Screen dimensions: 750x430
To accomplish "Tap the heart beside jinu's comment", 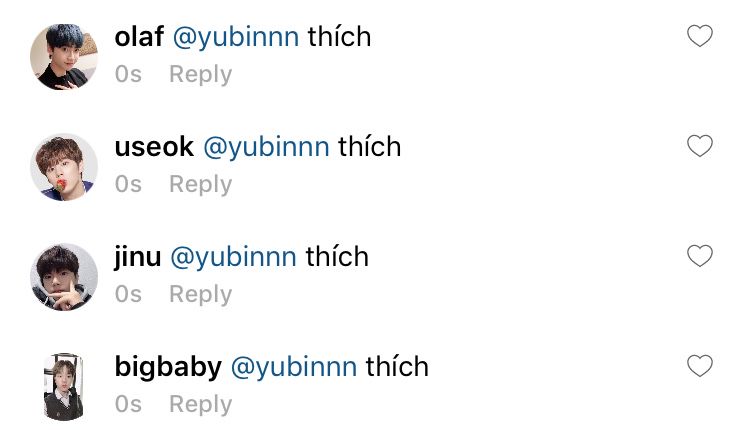I will (x=700, y=256).
